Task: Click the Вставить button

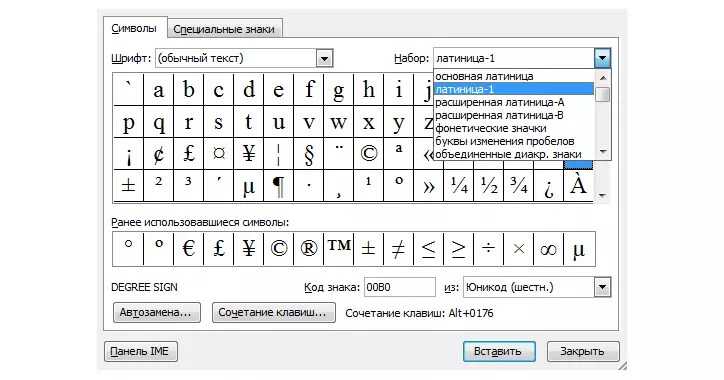Action: (499, 351)
